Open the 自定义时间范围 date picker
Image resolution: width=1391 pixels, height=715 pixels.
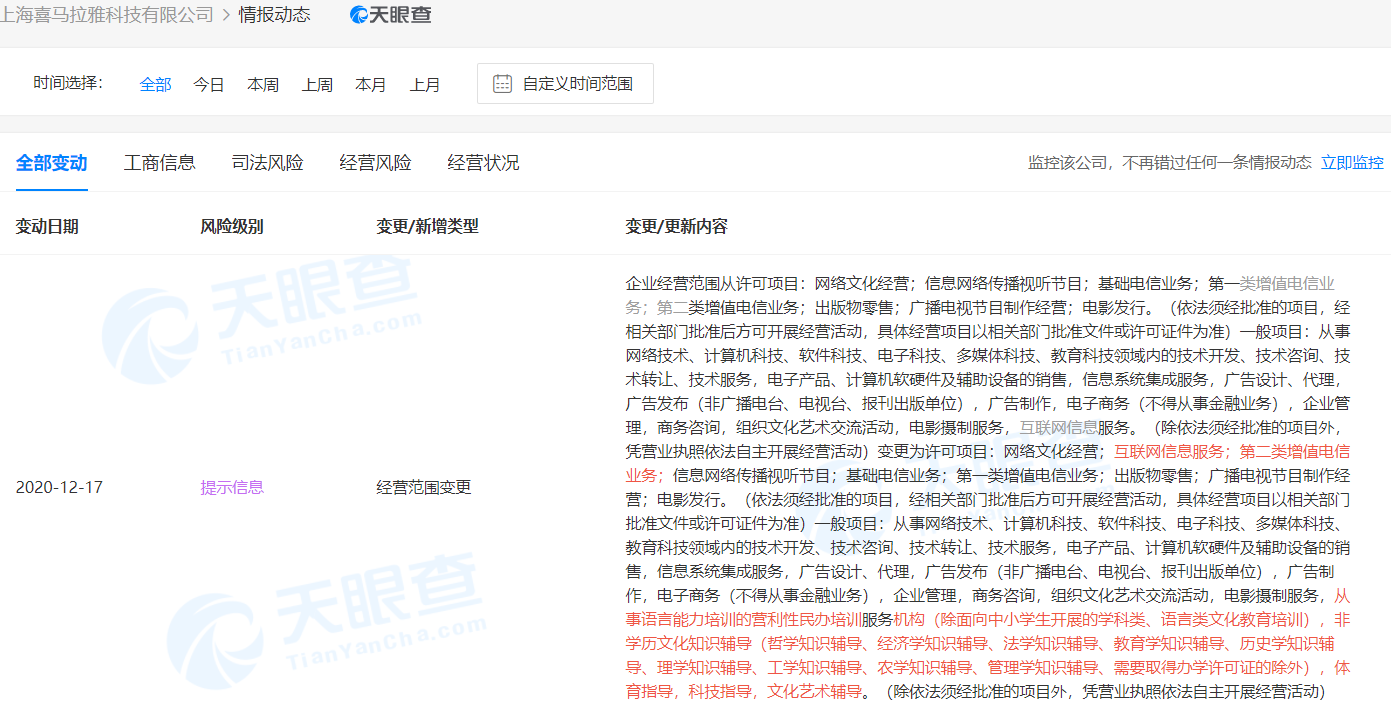565,84
